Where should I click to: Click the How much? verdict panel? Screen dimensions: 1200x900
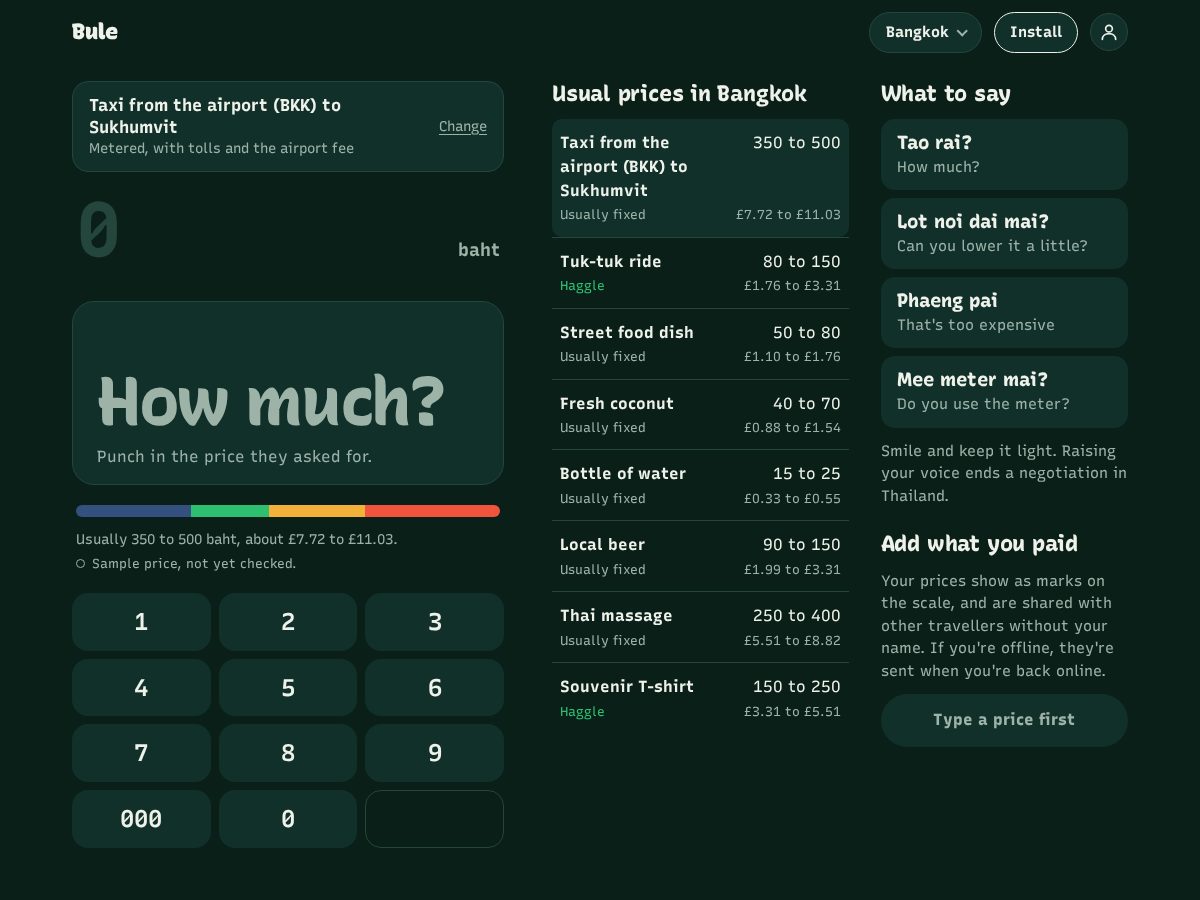point(288,393)
